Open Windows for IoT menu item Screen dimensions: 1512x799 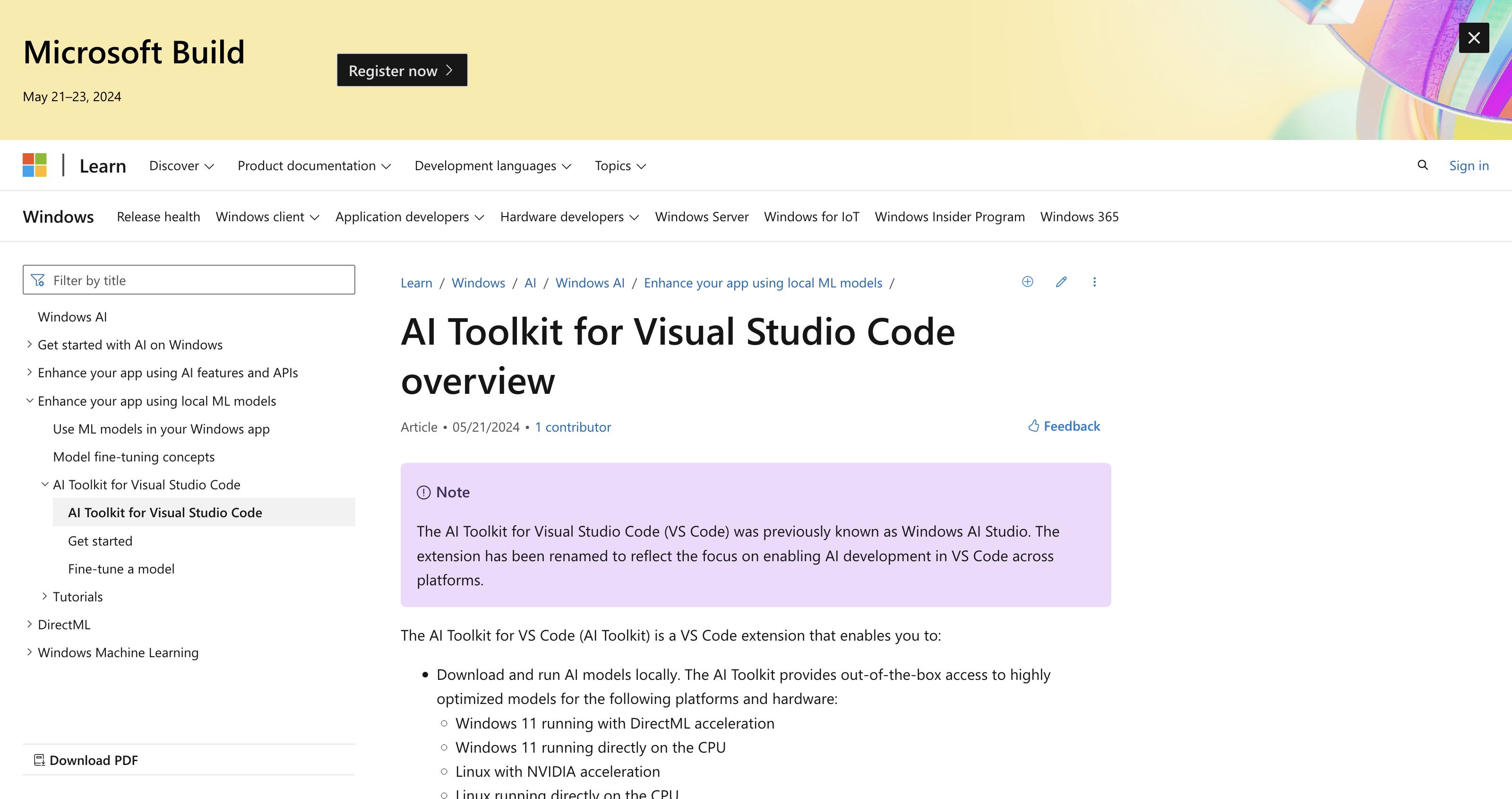[811, 217]
